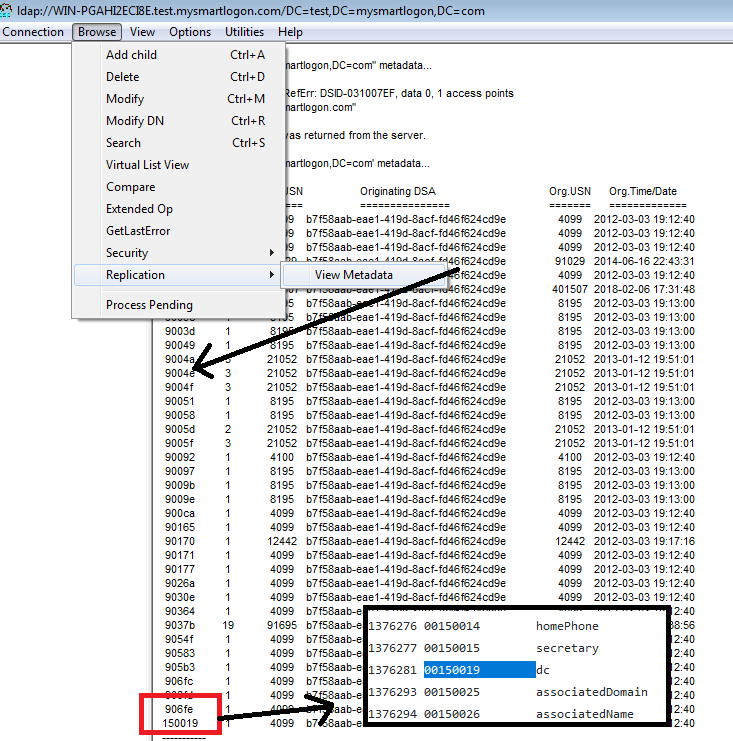733x741 pixels.
Task: Open the Help menu
Action: click(290, 32)
